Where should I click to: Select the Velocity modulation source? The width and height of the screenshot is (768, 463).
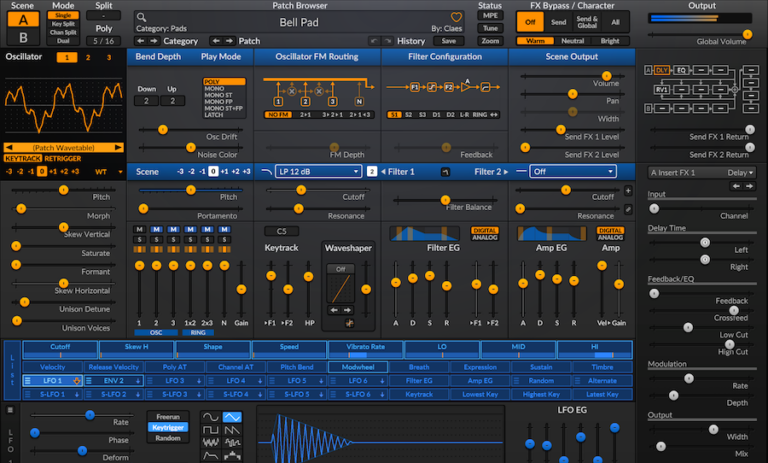click(x=53, y=367)
